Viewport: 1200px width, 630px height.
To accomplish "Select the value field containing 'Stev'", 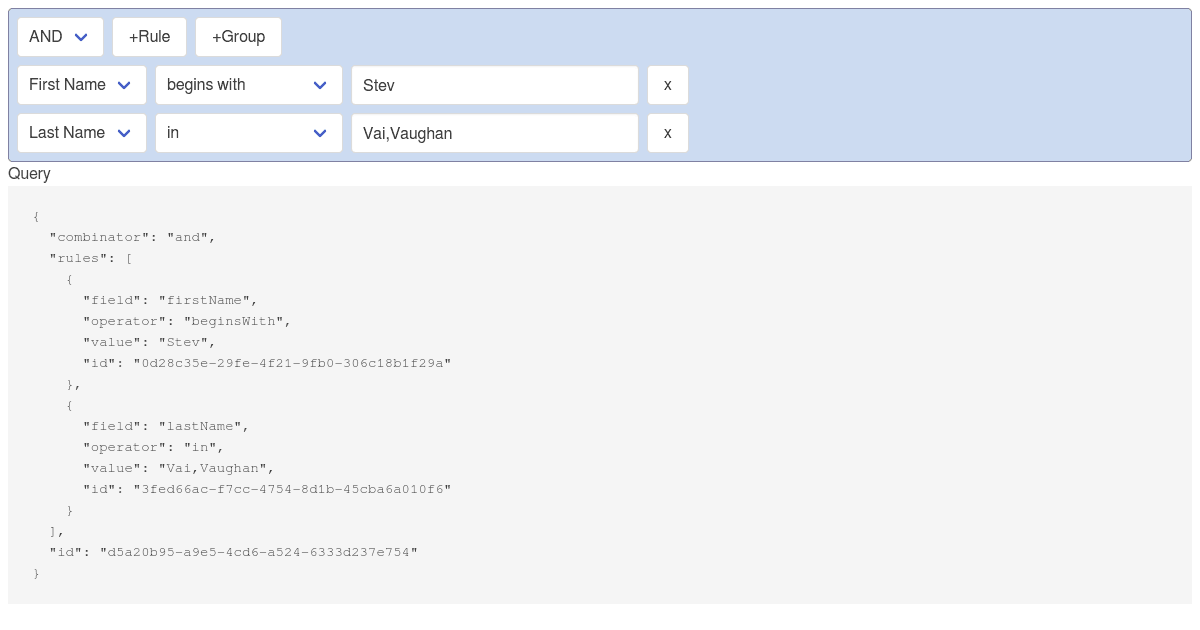I will point(495,85).
